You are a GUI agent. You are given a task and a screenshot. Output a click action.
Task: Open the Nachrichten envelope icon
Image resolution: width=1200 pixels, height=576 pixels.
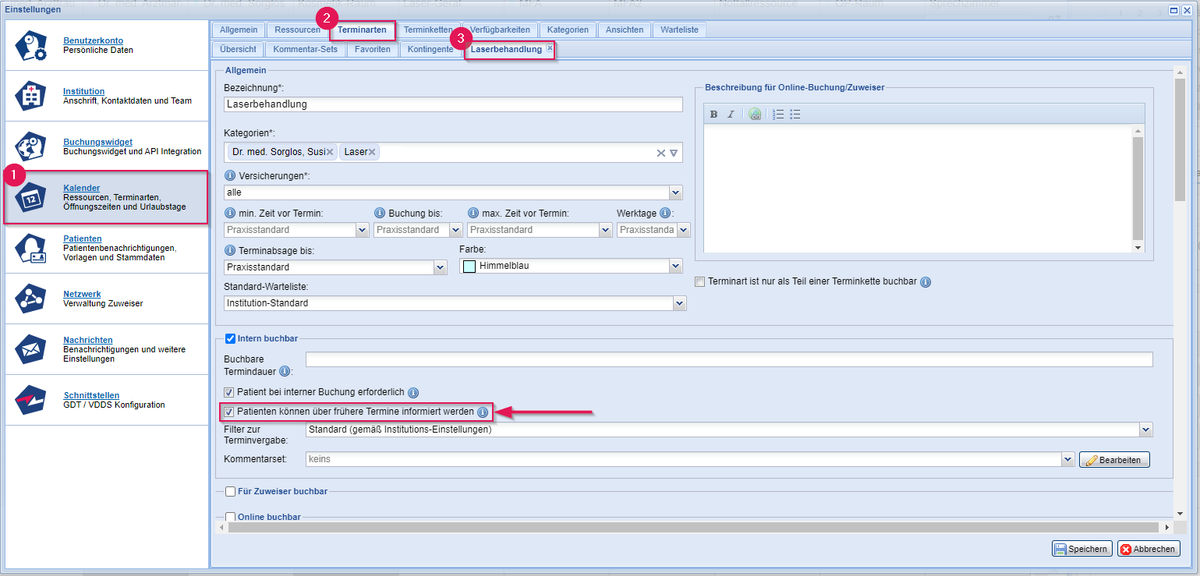click(x=32, y=349)
